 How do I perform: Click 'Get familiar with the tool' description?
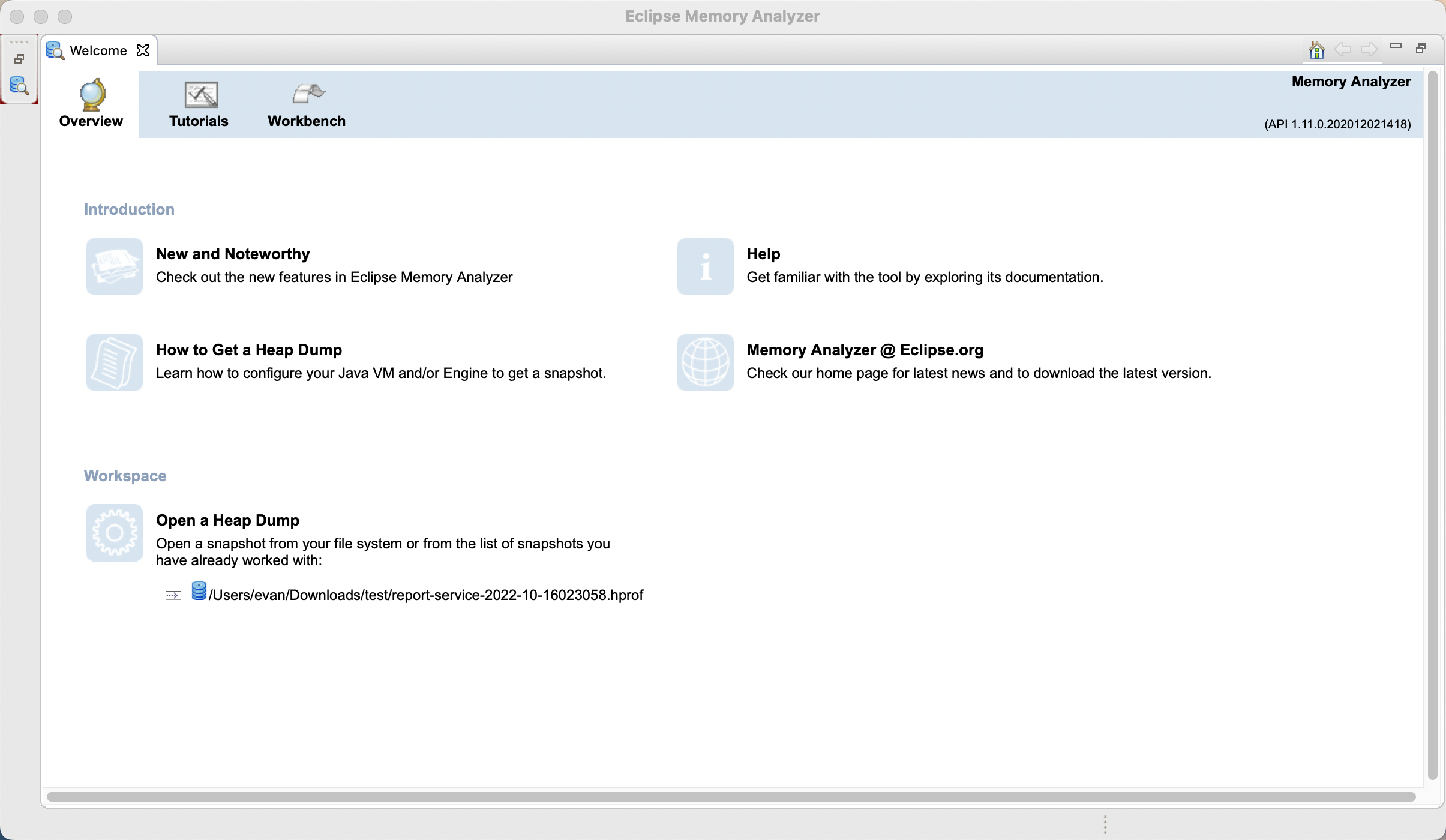925,277
